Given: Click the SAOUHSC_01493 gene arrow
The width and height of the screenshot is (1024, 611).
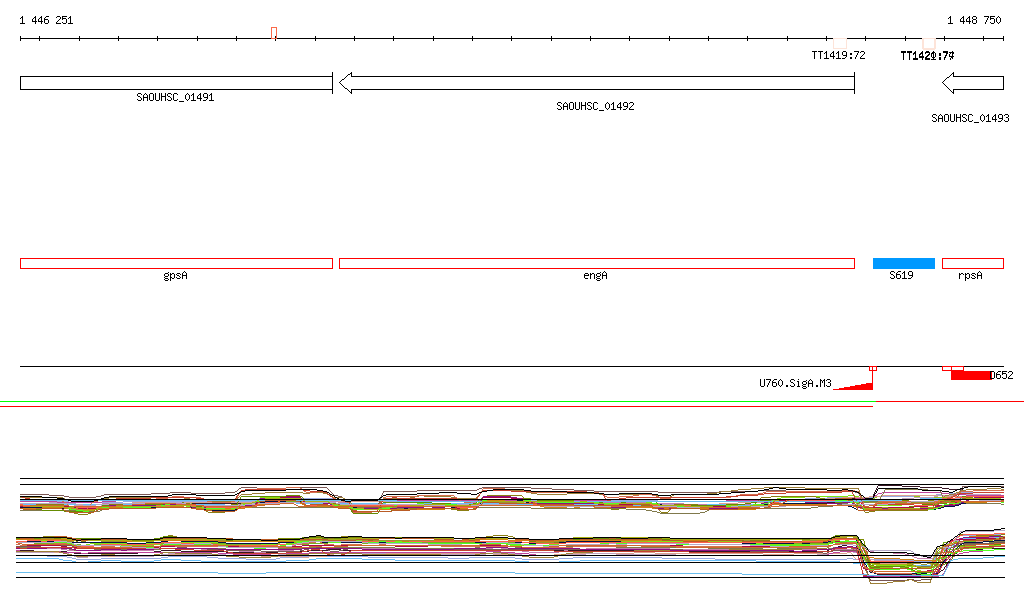Looking at the screenshot, I should coord(973,83).
